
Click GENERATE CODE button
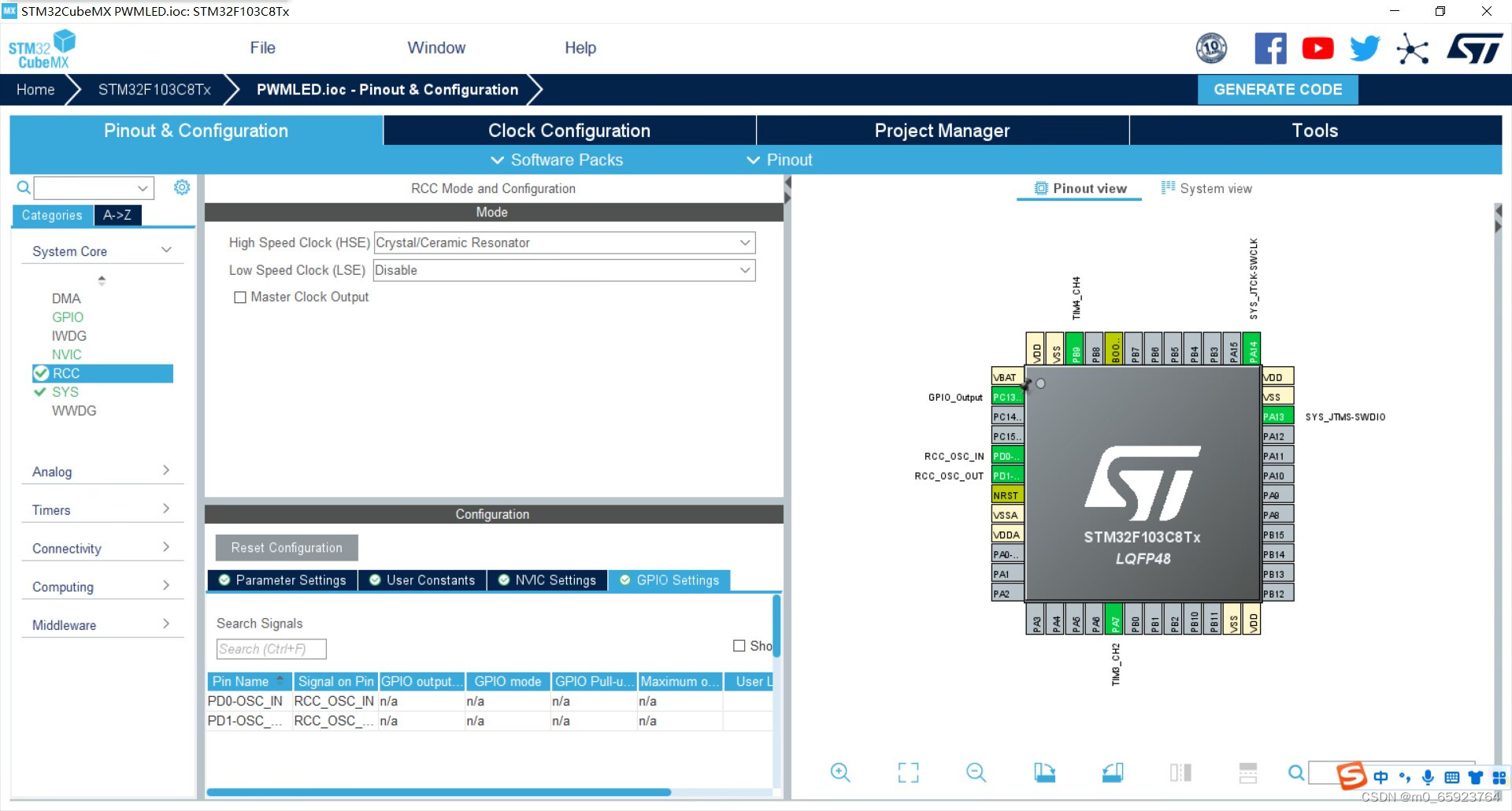point(1277,90)
